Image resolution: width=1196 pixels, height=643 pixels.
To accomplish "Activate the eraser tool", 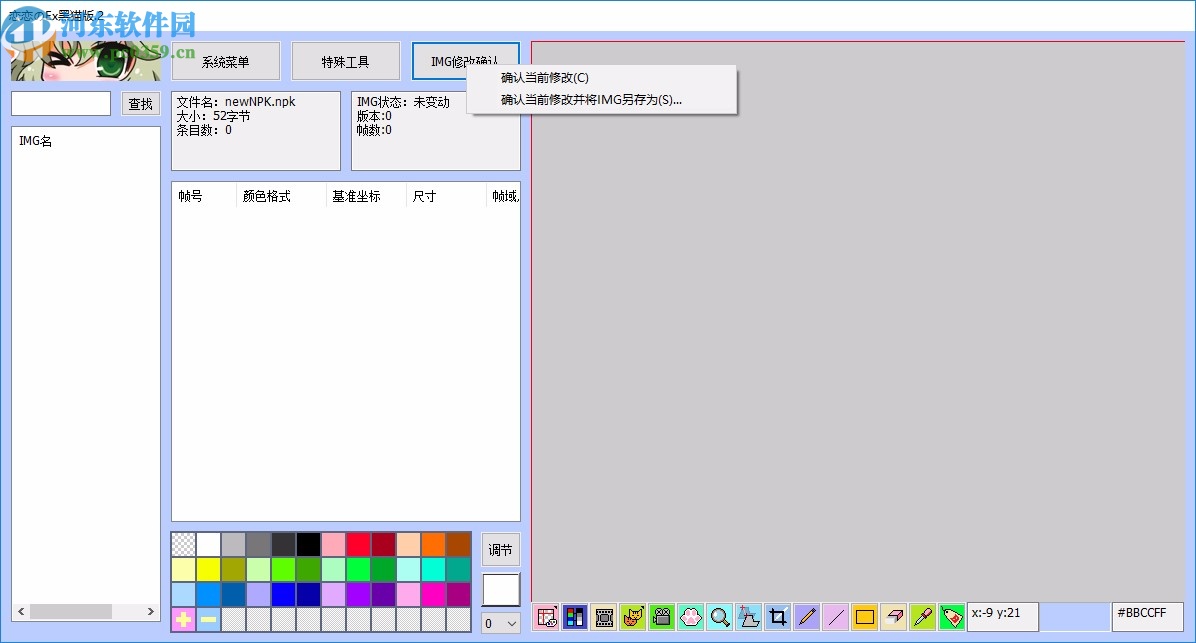I will (x=894, y=617).
